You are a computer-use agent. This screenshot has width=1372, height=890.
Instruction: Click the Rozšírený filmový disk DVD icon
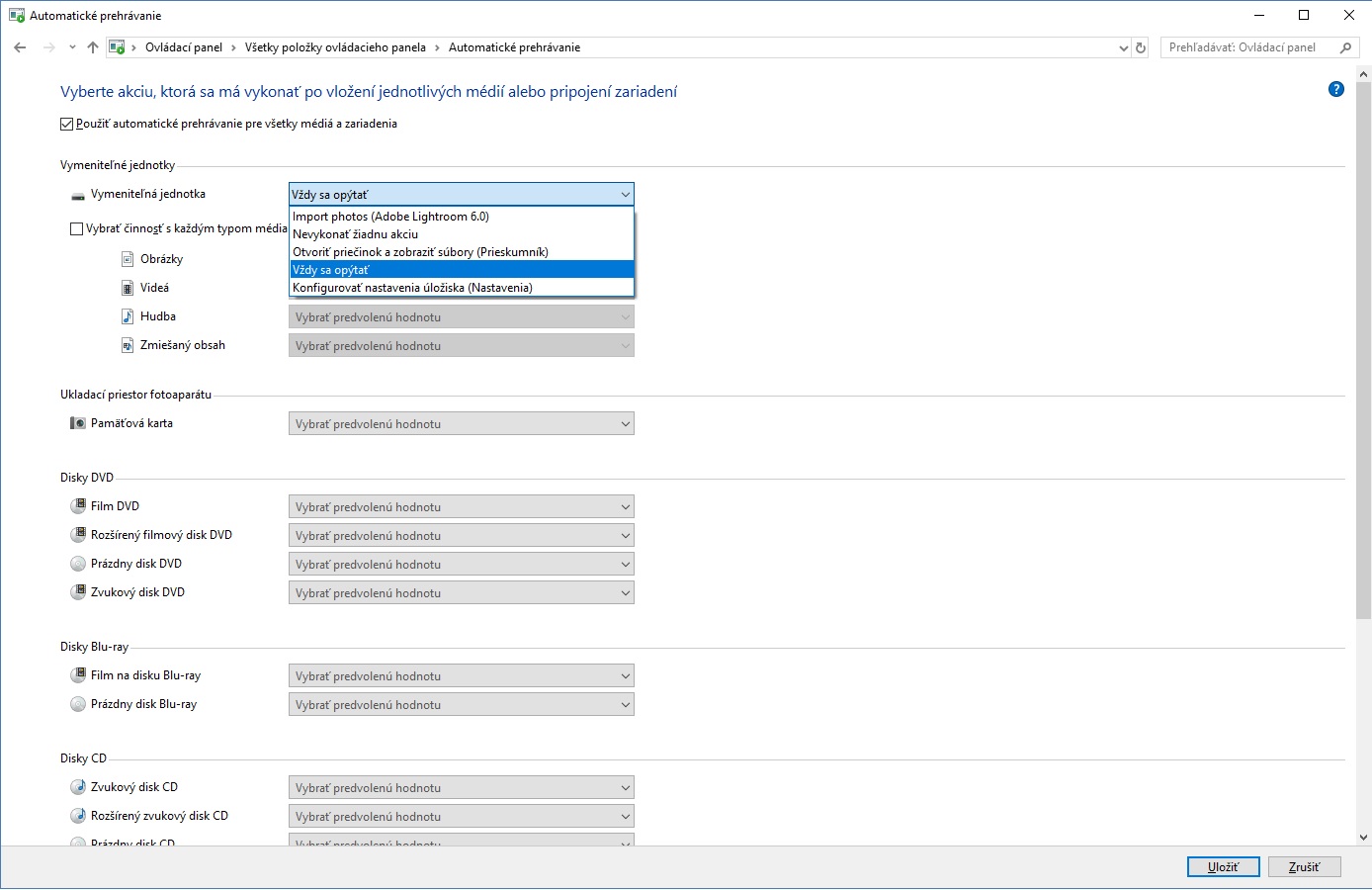(78, 535)
